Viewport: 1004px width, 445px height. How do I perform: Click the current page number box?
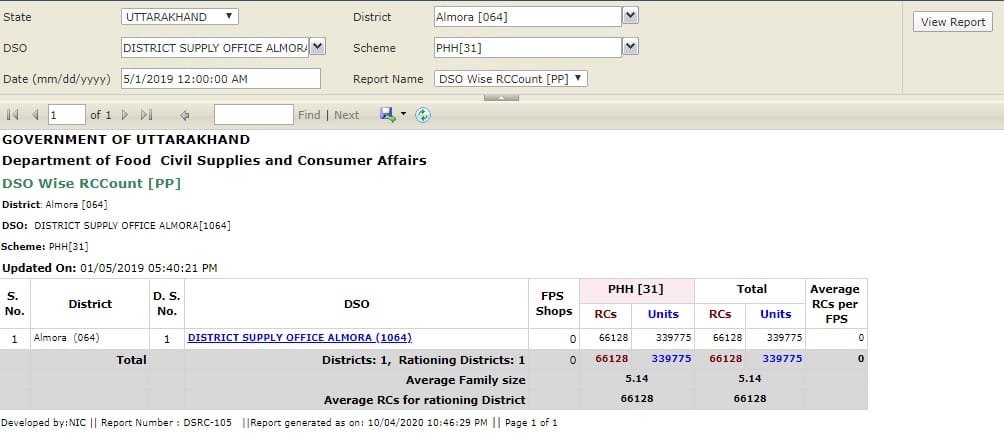[66, 115]
